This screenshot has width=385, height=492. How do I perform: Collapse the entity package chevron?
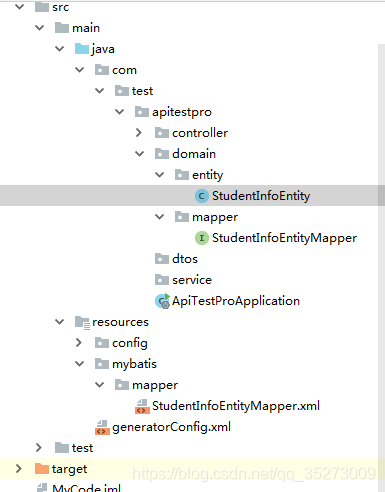coord(160,175)
